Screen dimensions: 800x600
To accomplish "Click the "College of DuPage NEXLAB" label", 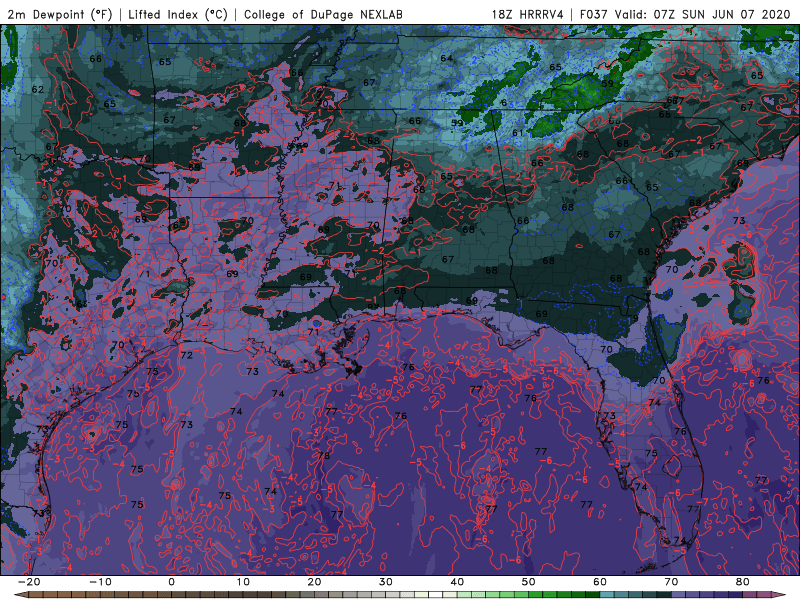I will (x=323, y=14).
